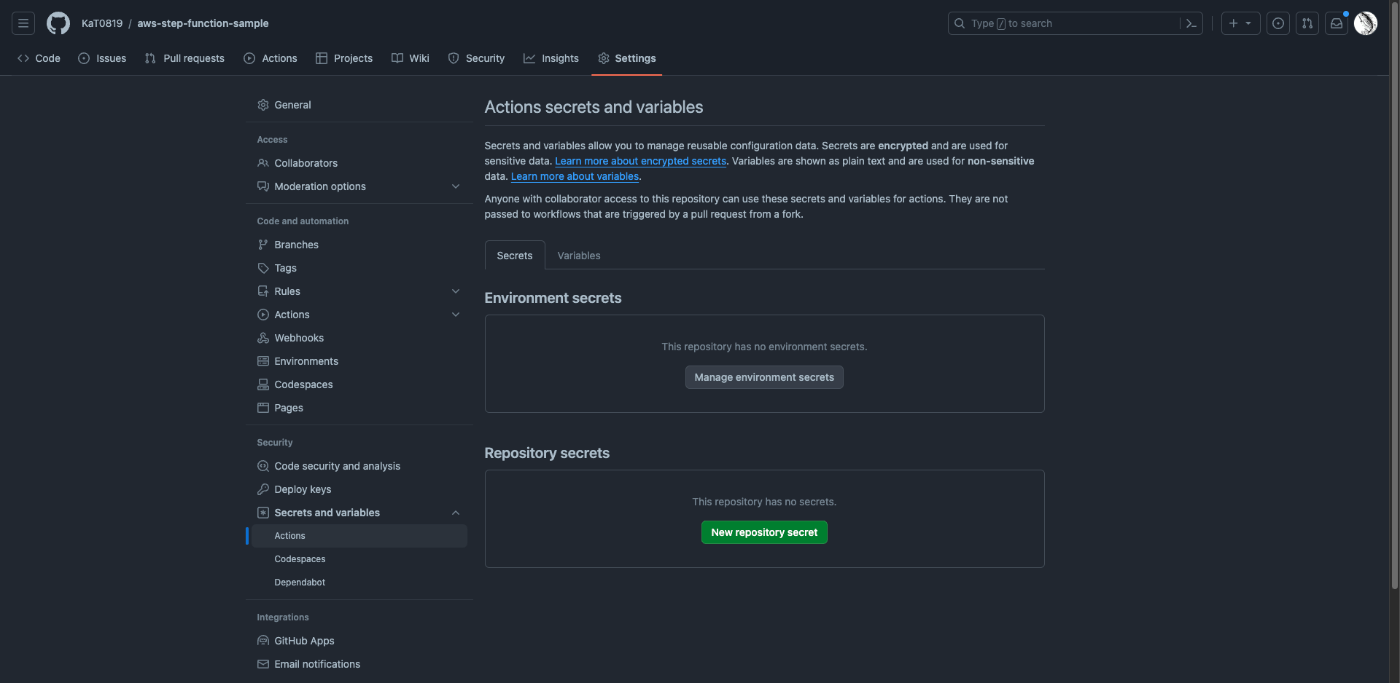
Task: Switch to the Pull requests tab
Action: click(x=184, y=58)
